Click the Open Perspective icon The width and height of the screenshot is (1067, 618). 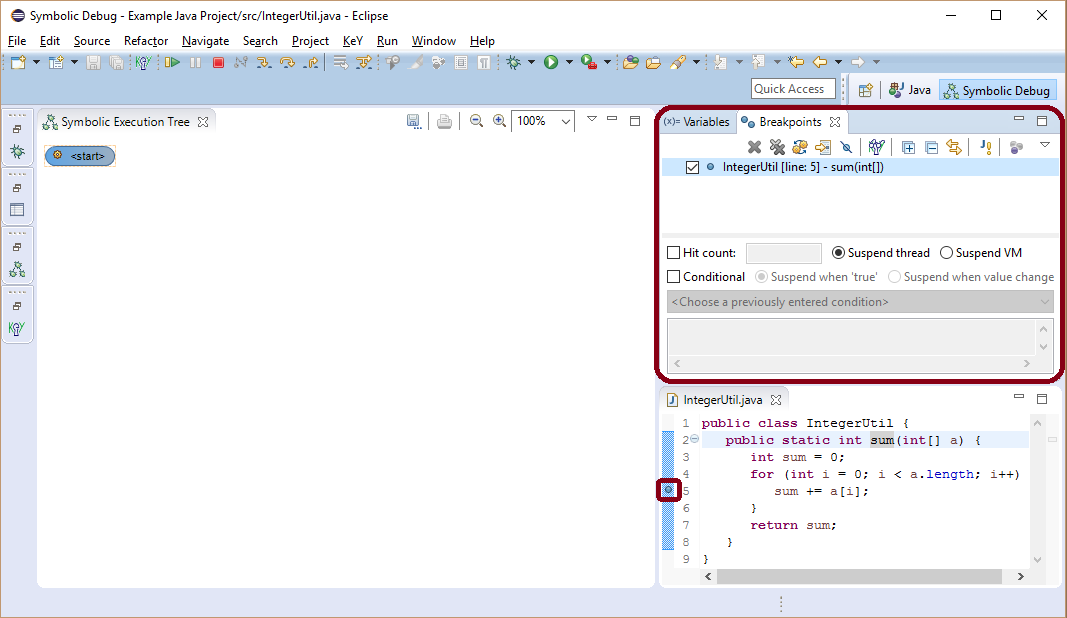click(866, 90)
